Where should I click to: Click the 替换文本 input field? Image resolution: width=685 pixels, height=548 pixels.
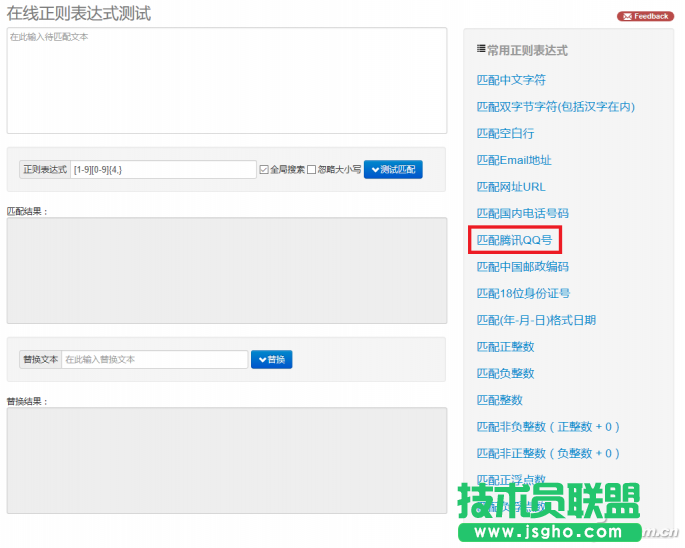[x=154, y=359]
